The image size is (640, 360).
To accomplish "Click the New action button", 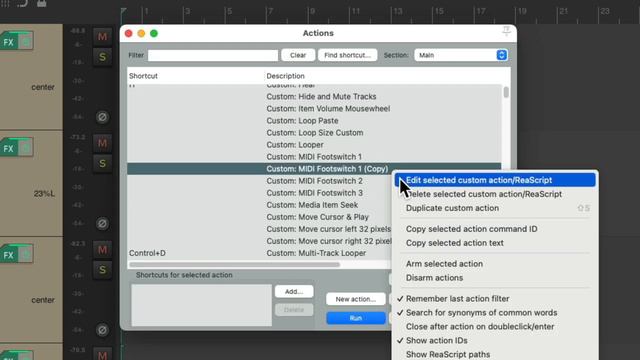I will click(356, 299).
